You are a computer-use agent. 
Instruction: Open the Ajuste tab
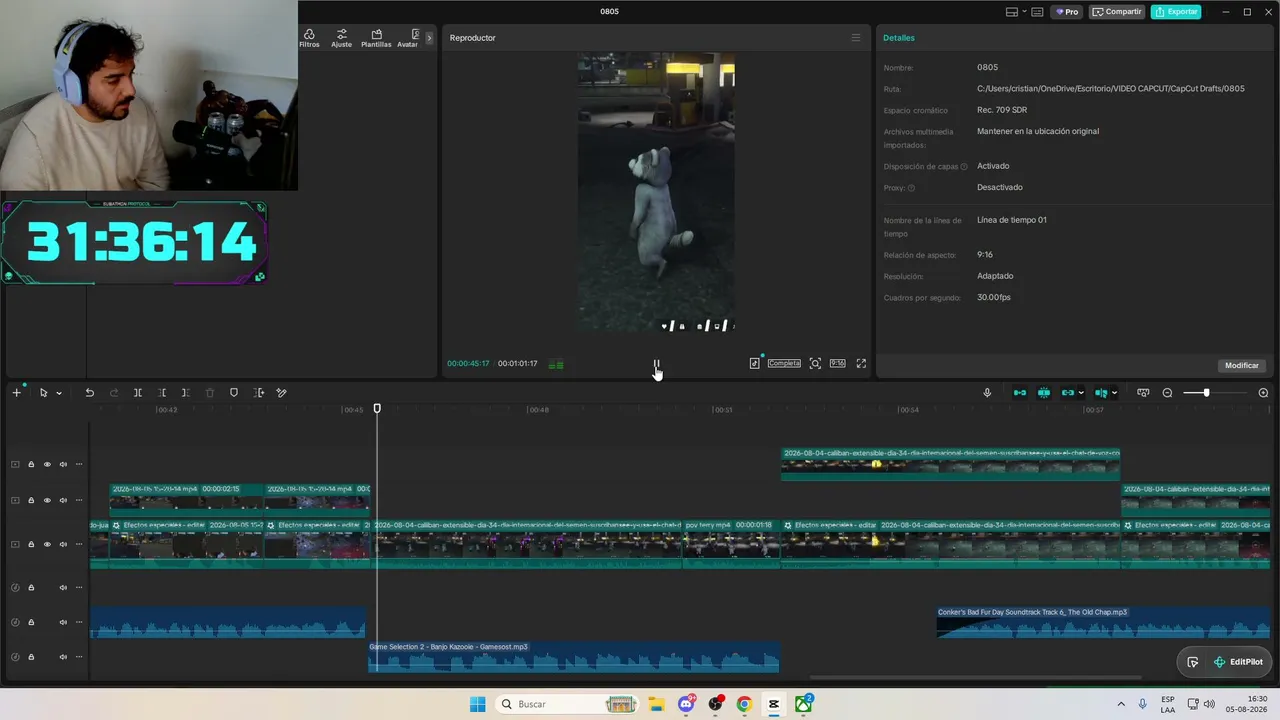point(342,38)
